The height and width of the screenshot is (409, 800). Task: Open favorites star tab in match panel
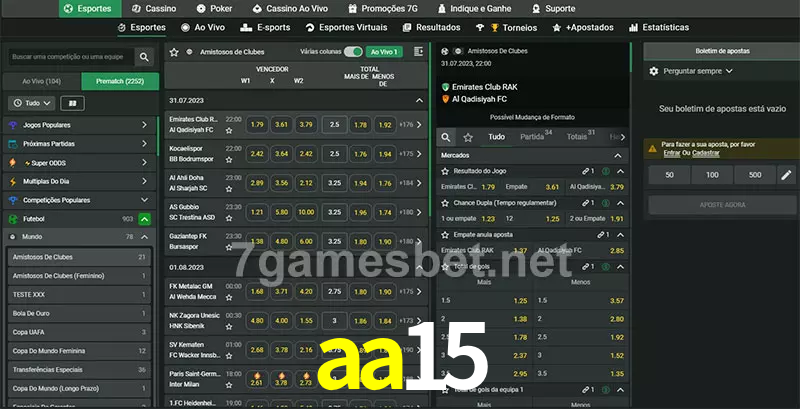click(468, 137)
